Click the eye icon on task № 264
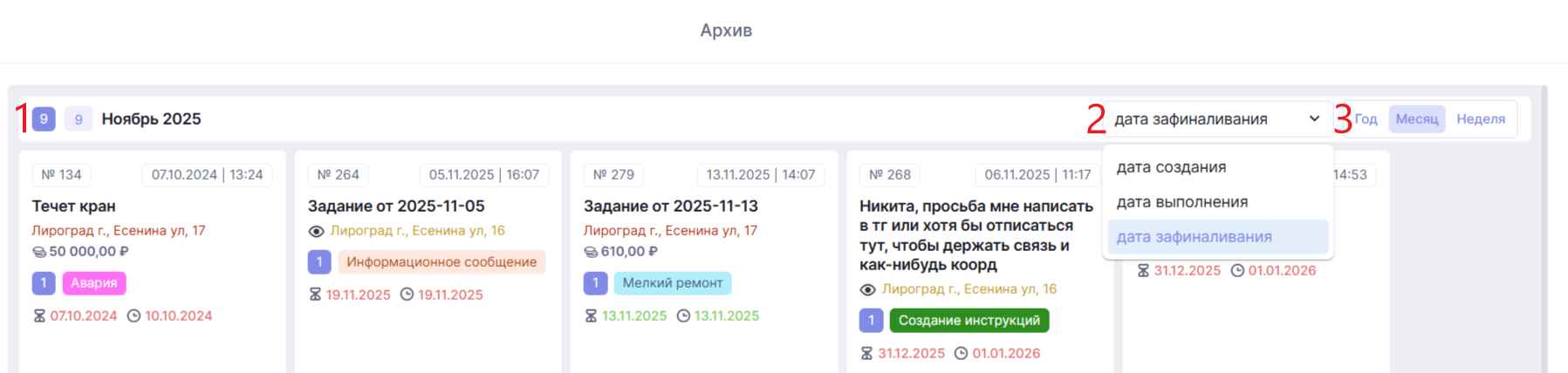The height and width of the screenshot is (373, 1568). point(316,231)
